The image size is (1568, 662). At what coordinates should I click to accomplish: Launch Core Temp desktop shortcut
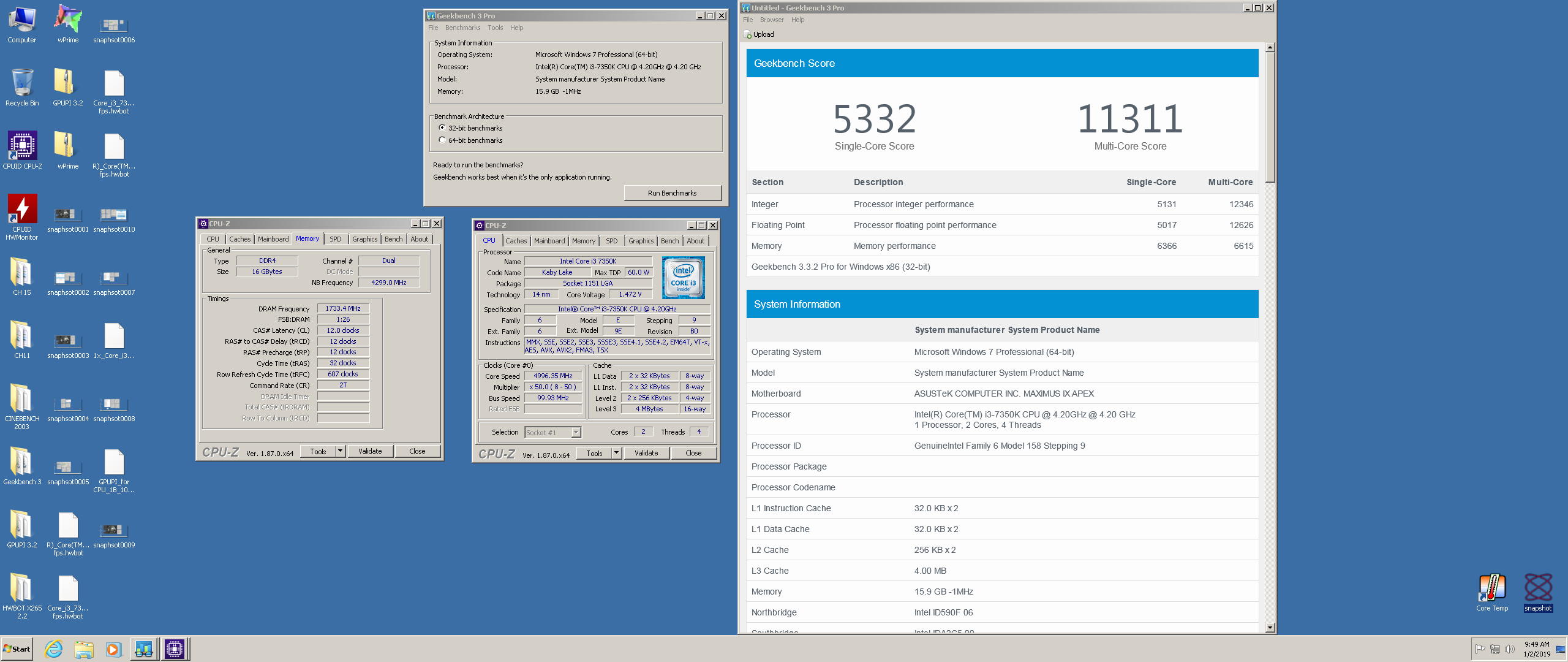pos(1492,593)
